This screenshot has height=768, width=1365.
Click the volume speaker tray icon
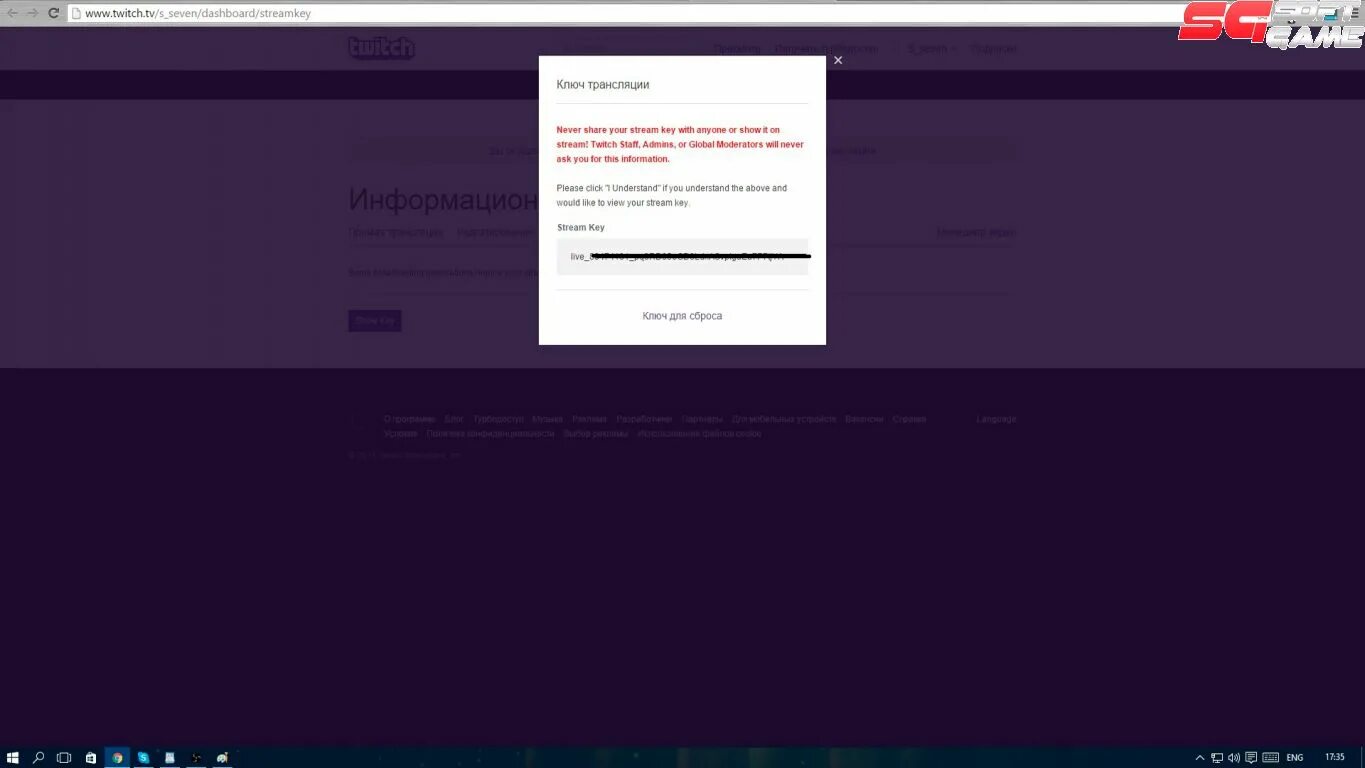click(1234, 757)
